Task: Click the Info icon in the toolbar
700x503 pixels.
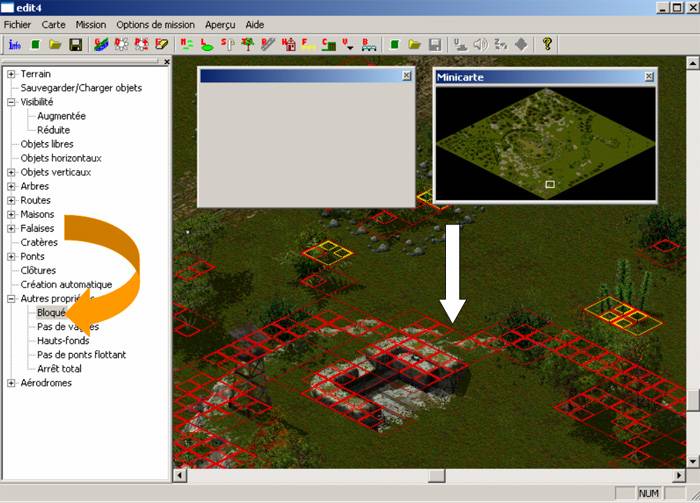Action: 14,44
